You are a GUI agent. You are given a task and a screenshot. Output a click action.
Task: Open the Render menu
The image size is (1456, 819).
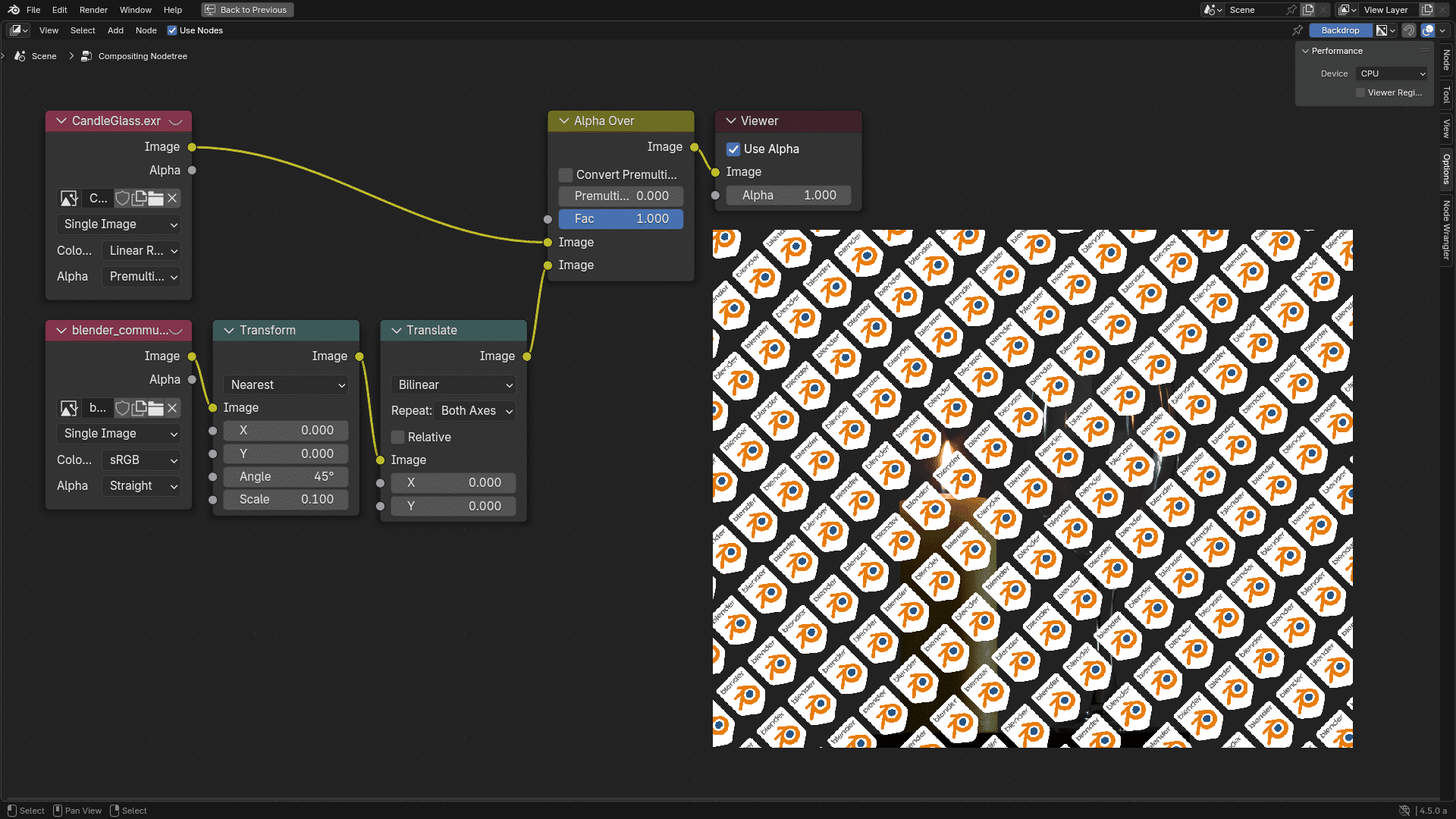93,10
